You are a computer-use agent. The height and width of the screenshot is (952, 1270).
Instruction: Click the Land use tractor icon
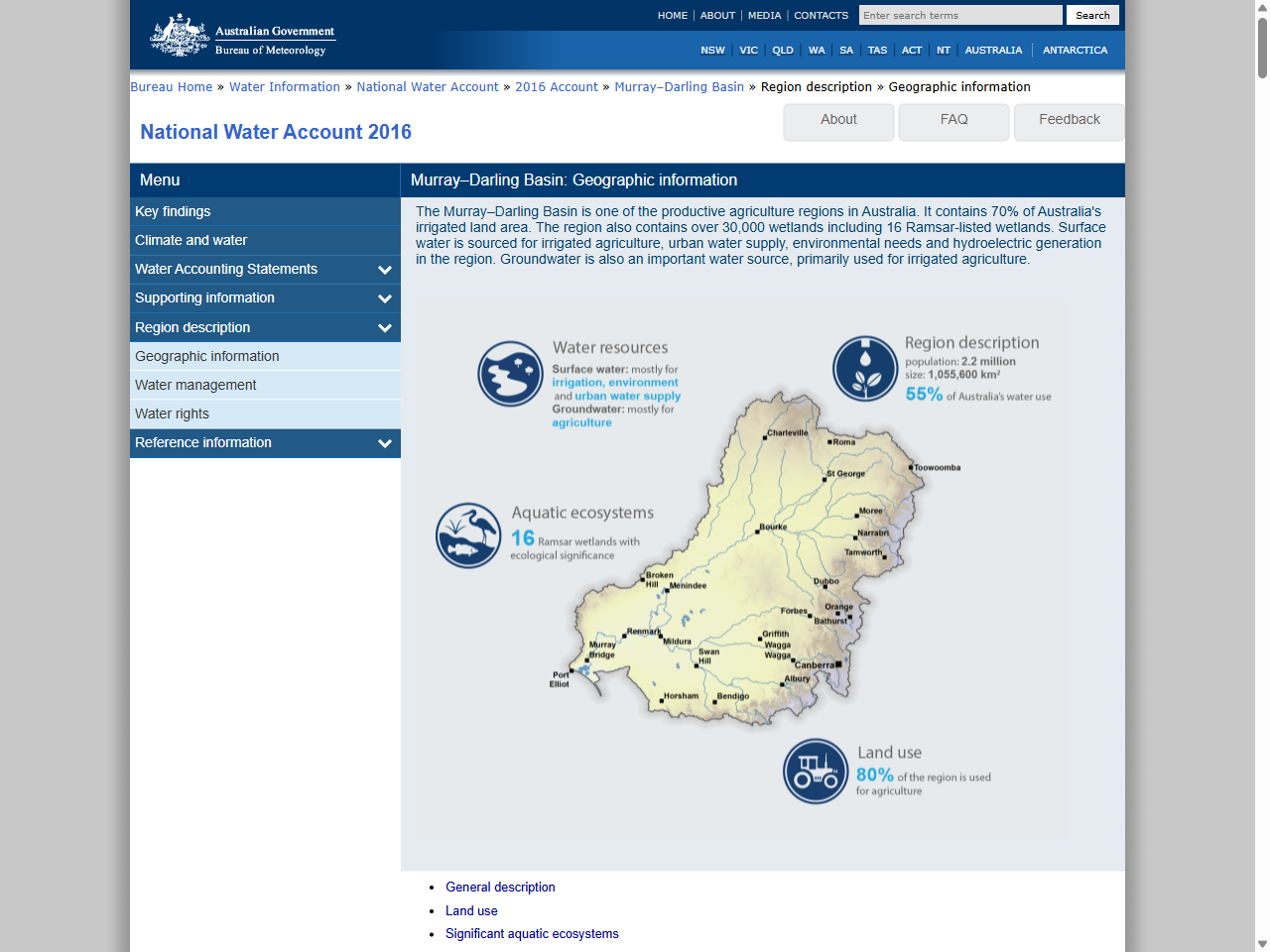tap(816, 772)
